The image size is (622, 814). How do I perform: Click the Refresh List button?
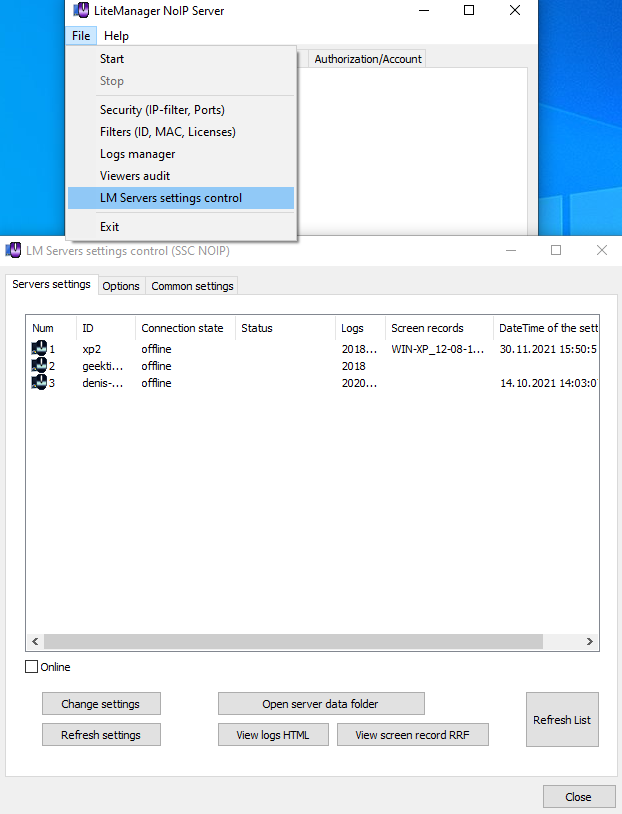pyautogui.click(x=562, y=720)
